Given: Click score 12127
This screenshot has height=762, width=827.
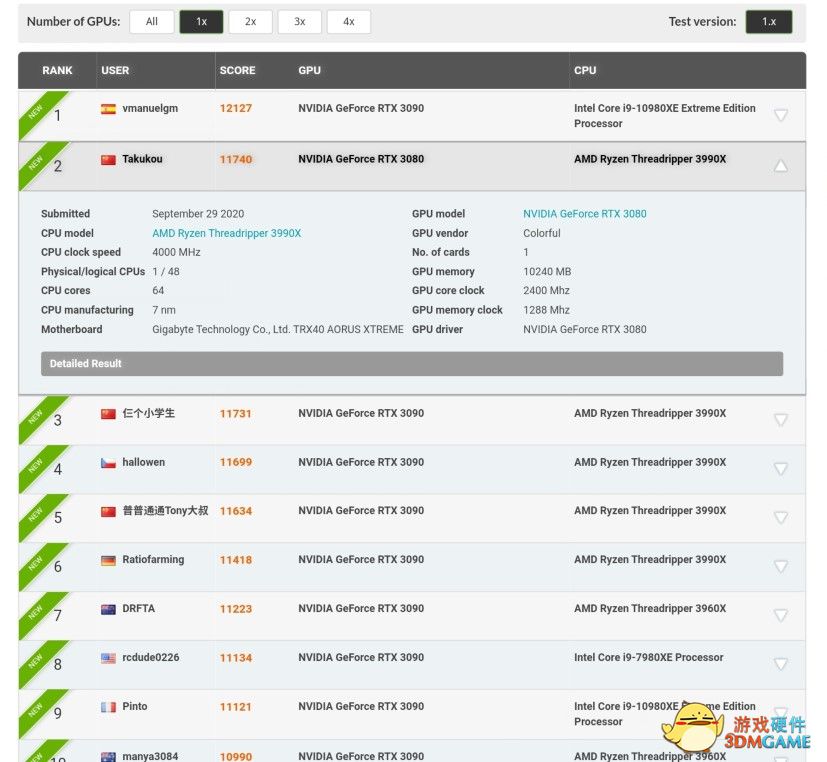Looking at the screenshot, I should (236, 108).
